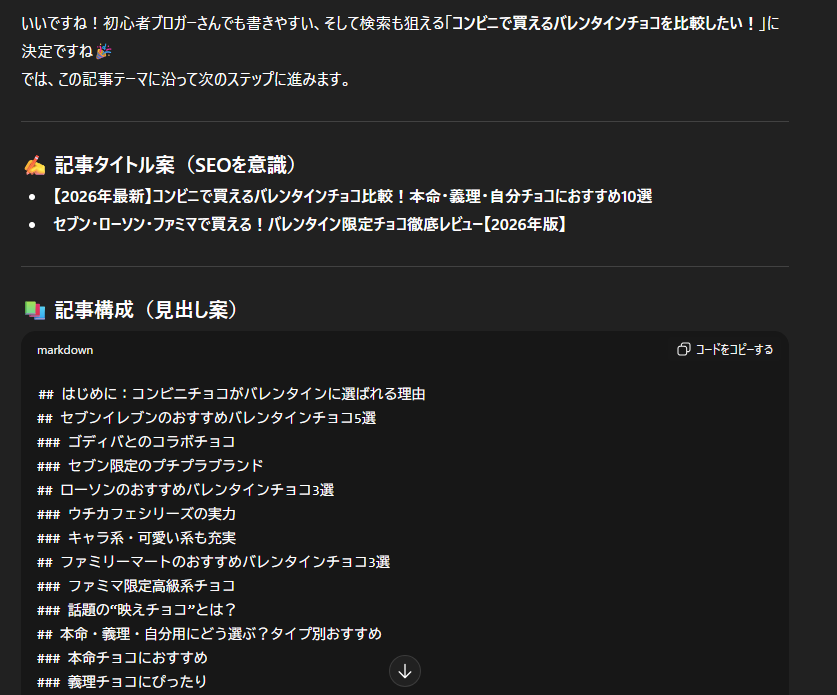Click the party popper emoji after 決定ですね
This screenshot has width=837, height=695.
tap(104, 50)
